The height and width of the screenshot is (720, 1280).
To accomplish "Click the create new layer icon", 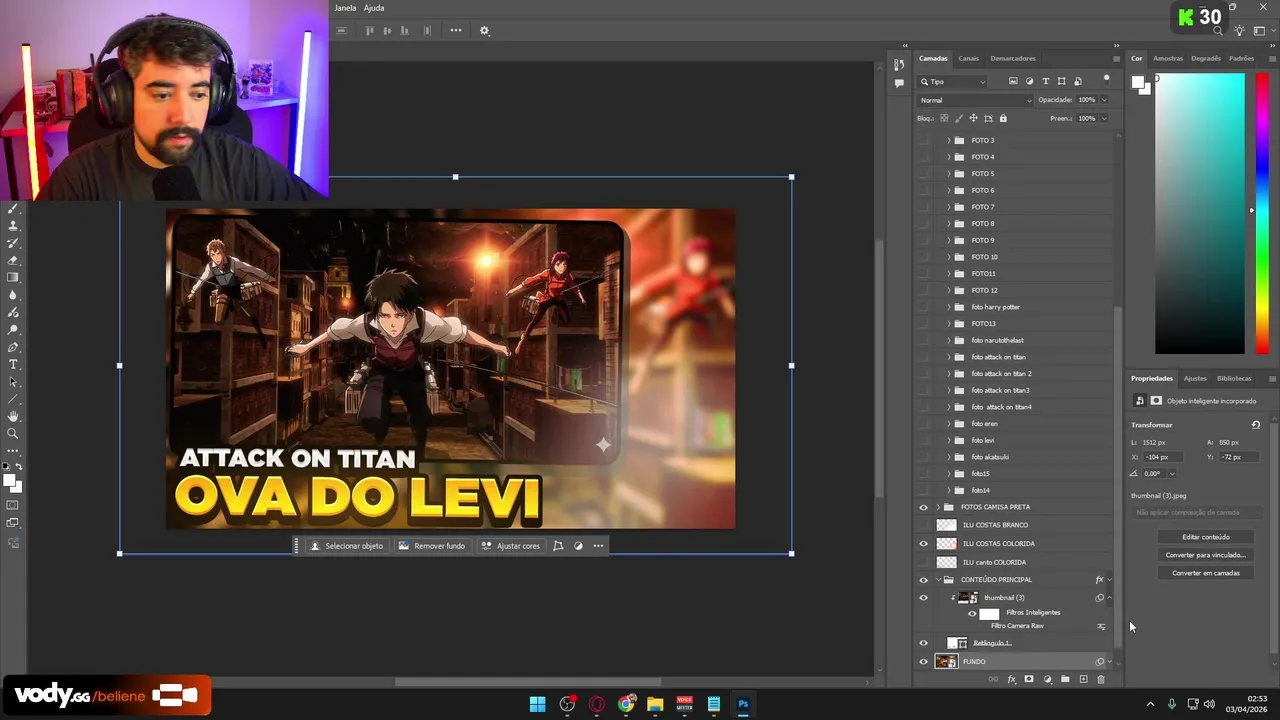I will 1083,679.
